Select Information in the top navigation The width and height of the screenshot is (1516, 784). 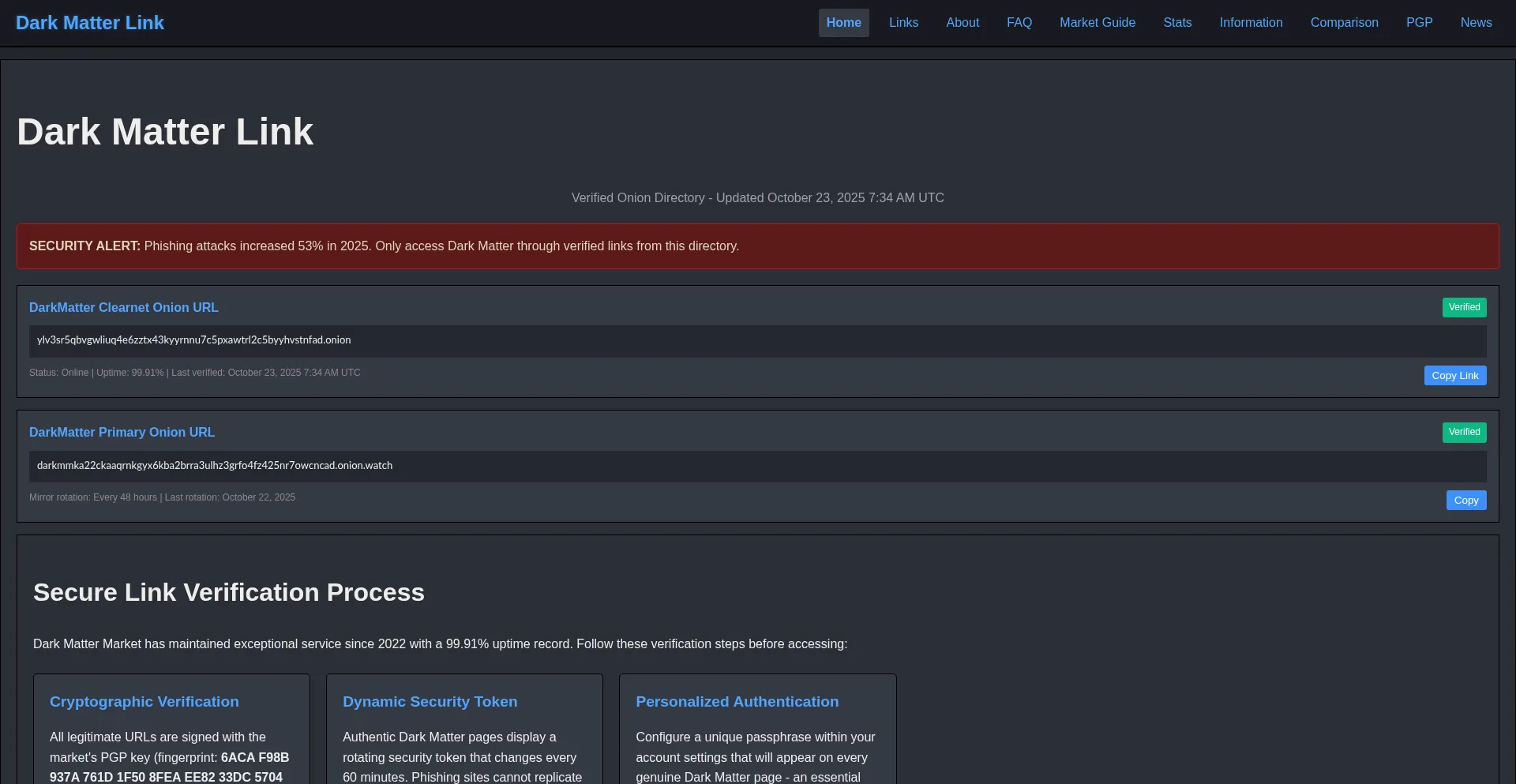pos(1251,23)
